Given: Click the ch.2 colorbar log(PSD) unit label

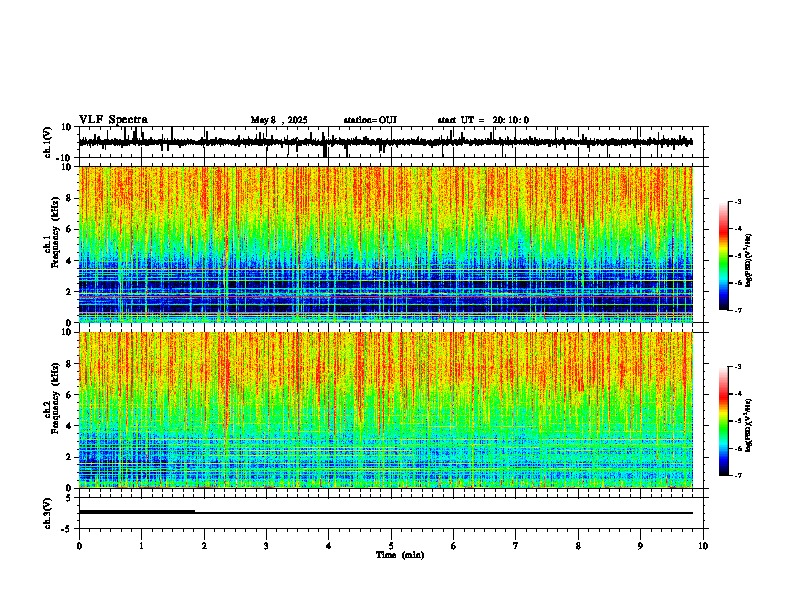Looking at the screenshot, I should pos(748,425).
